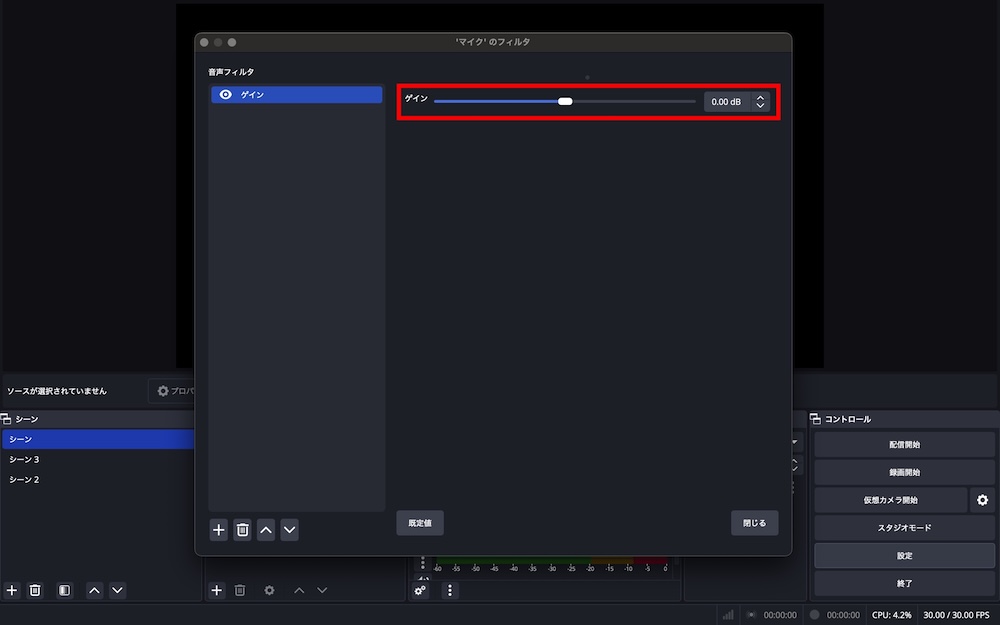This screenshot has height=625, width=1000.
Task: Select シーン 3 in scene list
Action: 24,460
